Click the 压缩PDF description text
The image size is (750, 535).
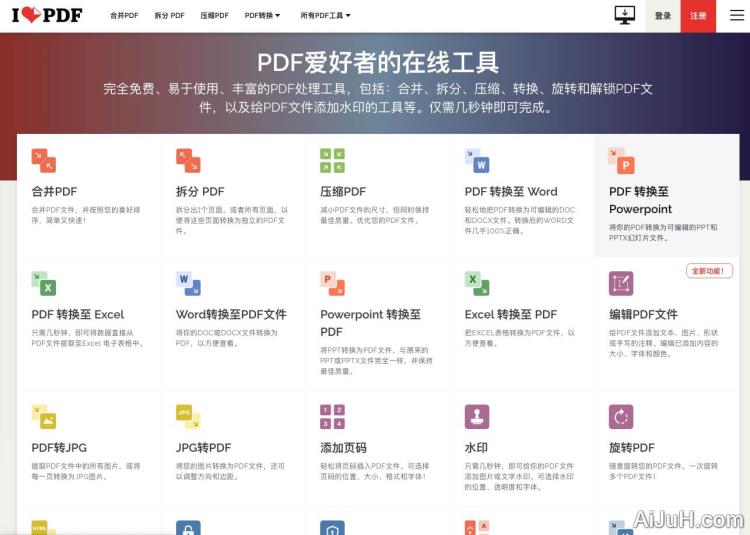tap(375, 215)
